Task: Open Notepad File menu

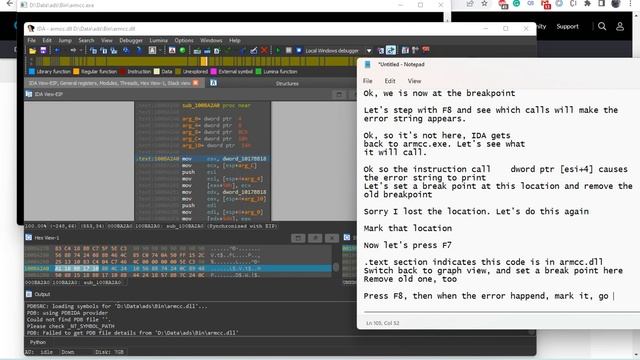Action: tap(368, 81)
